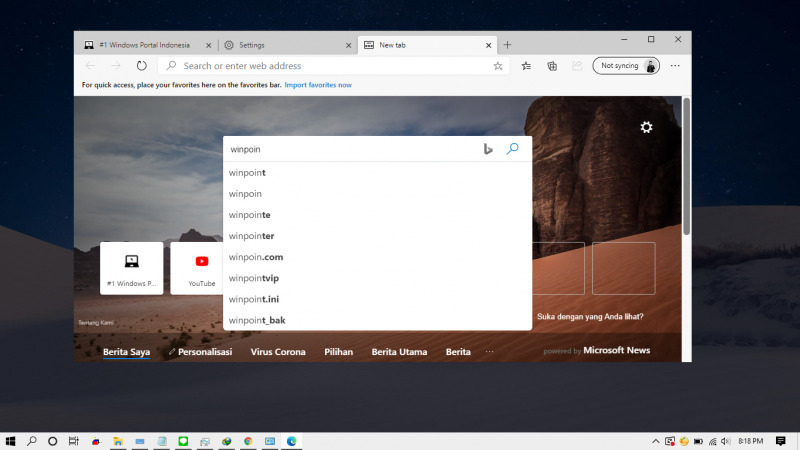Open Personalisasi in the news bar
800x450 pixels.
(201, 352)
